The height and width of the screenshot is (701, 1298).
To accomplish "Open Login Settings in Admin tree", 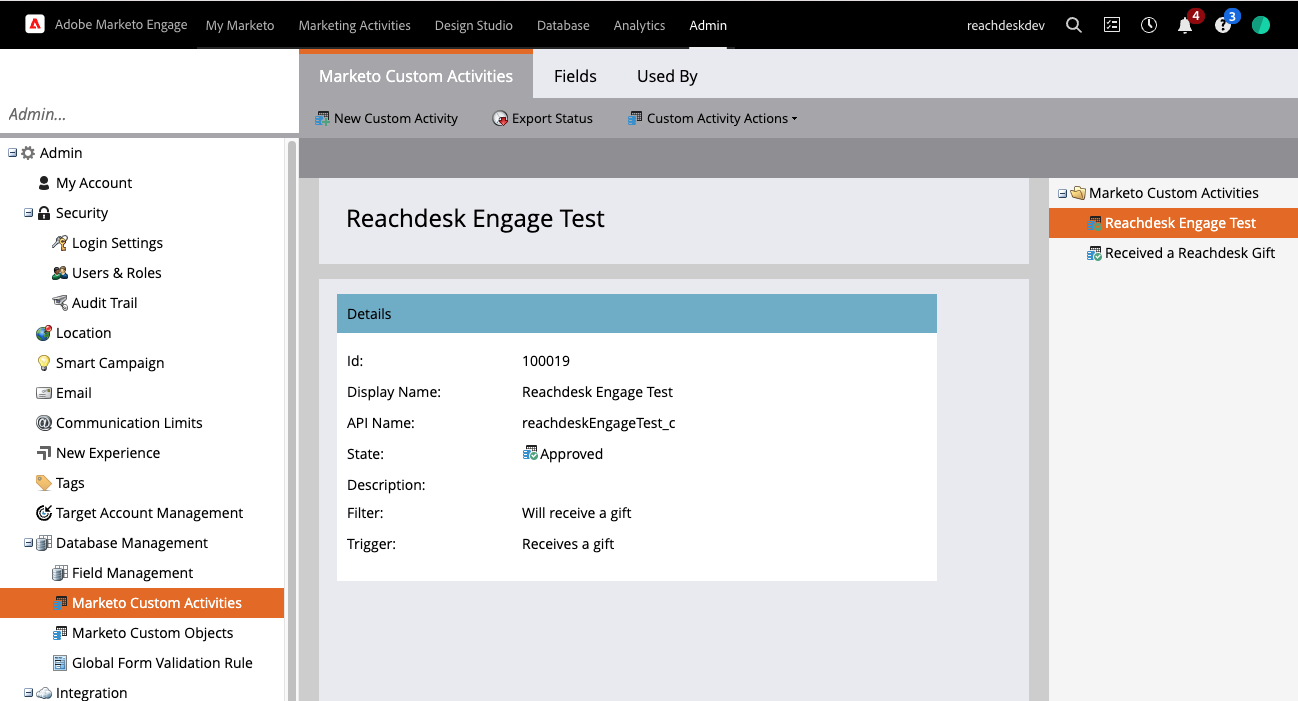I will tap(117, 243).
